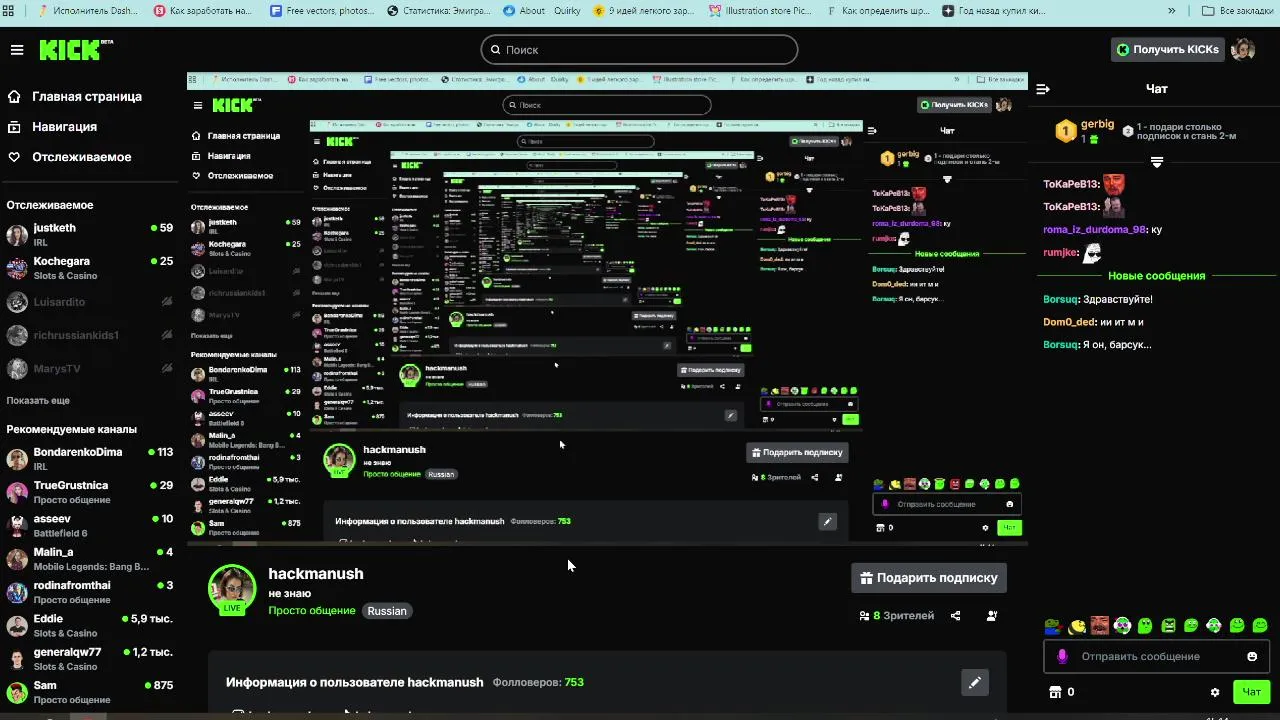Image resolution: width=1280 pixels, height=720 pixels.
Task: Open the Malin_a Mobile Legends channel
Action: (x=90, y=559)
